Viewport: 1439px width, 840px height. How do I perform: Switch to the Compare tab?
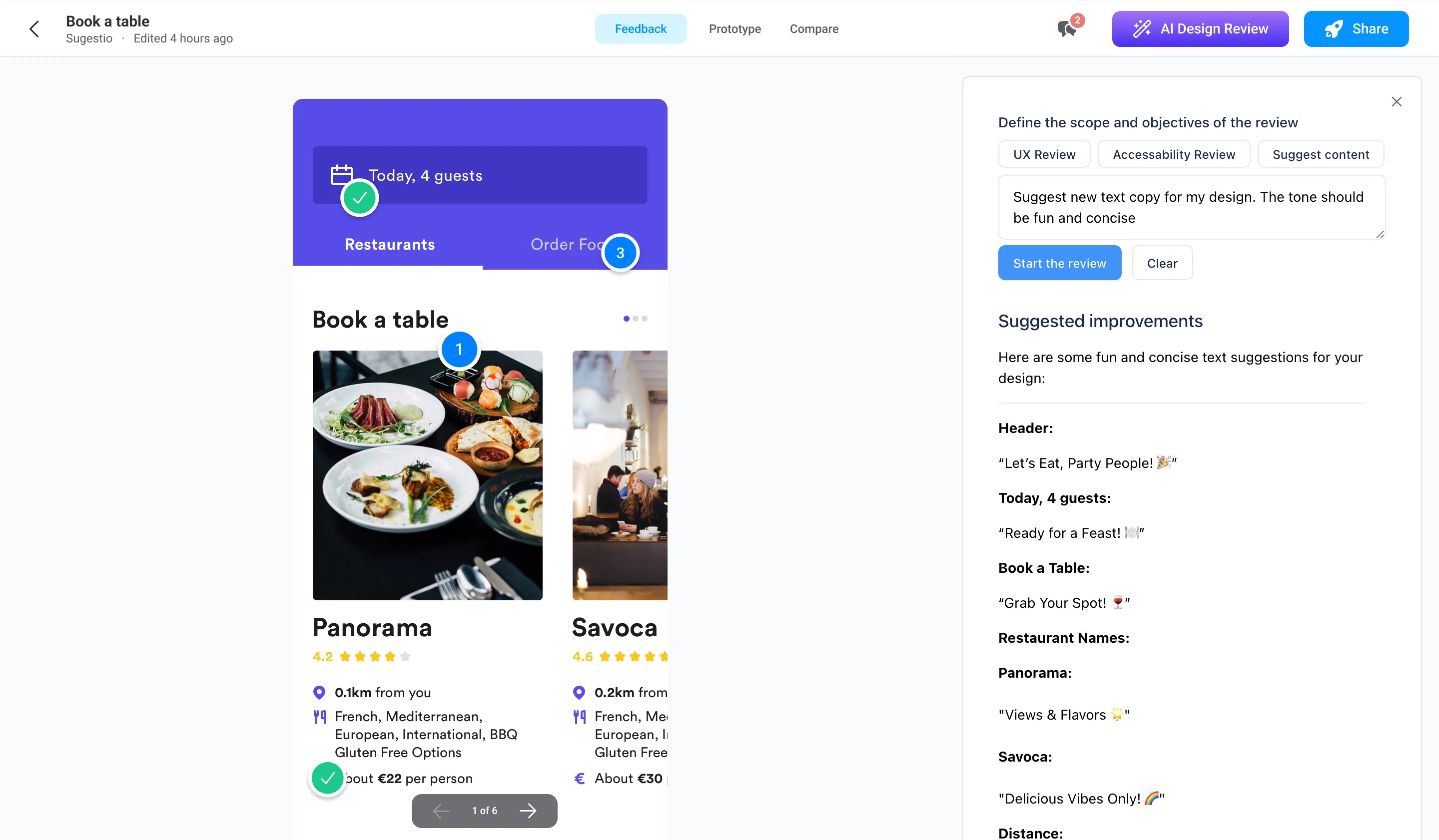click(x=814, y=28)
